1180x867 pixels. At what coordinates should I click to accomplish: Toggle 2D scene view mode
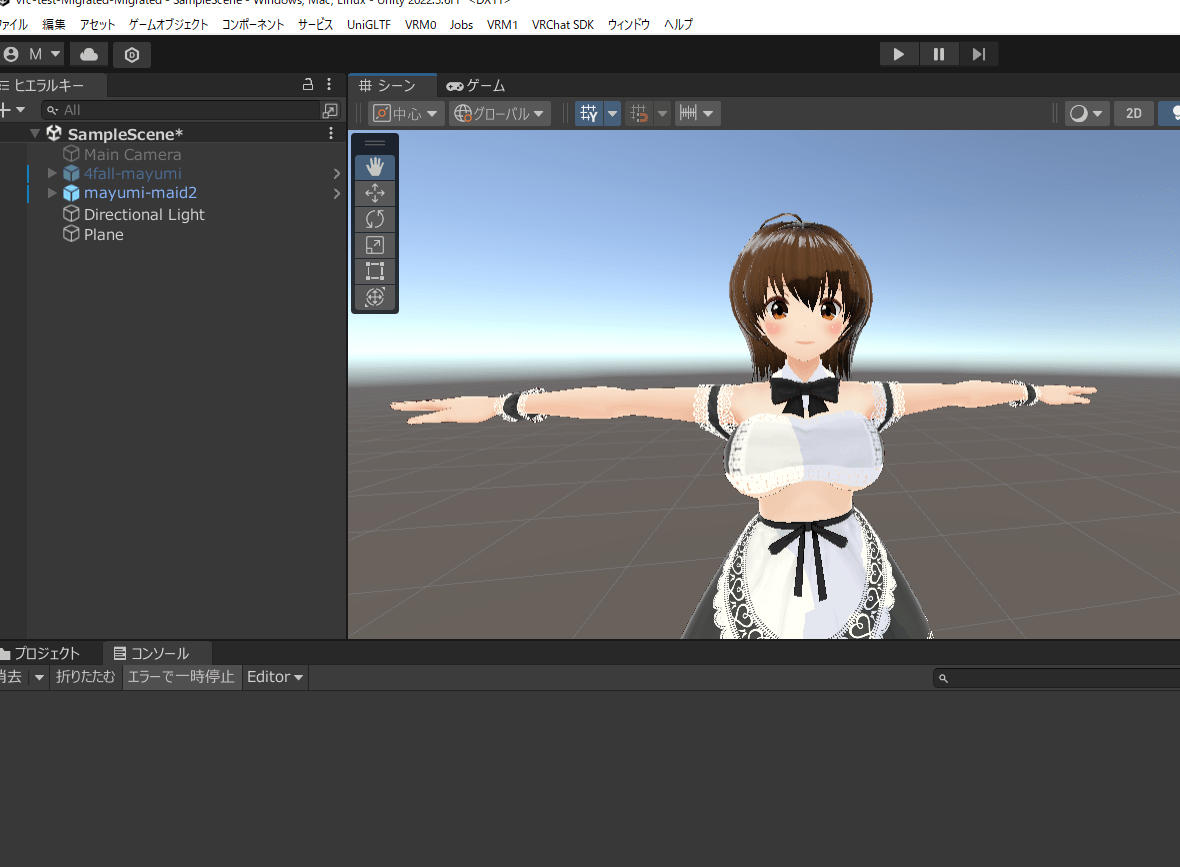pyautogui.click(x=1133, y=114)
